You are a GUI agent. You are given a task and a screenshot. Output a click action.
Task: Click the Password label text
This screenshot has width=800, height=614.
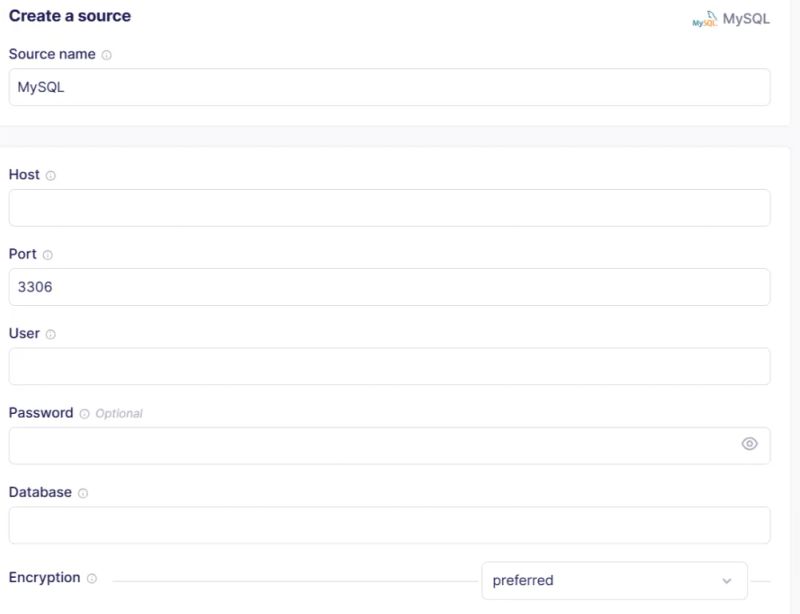tap(41, 413)
